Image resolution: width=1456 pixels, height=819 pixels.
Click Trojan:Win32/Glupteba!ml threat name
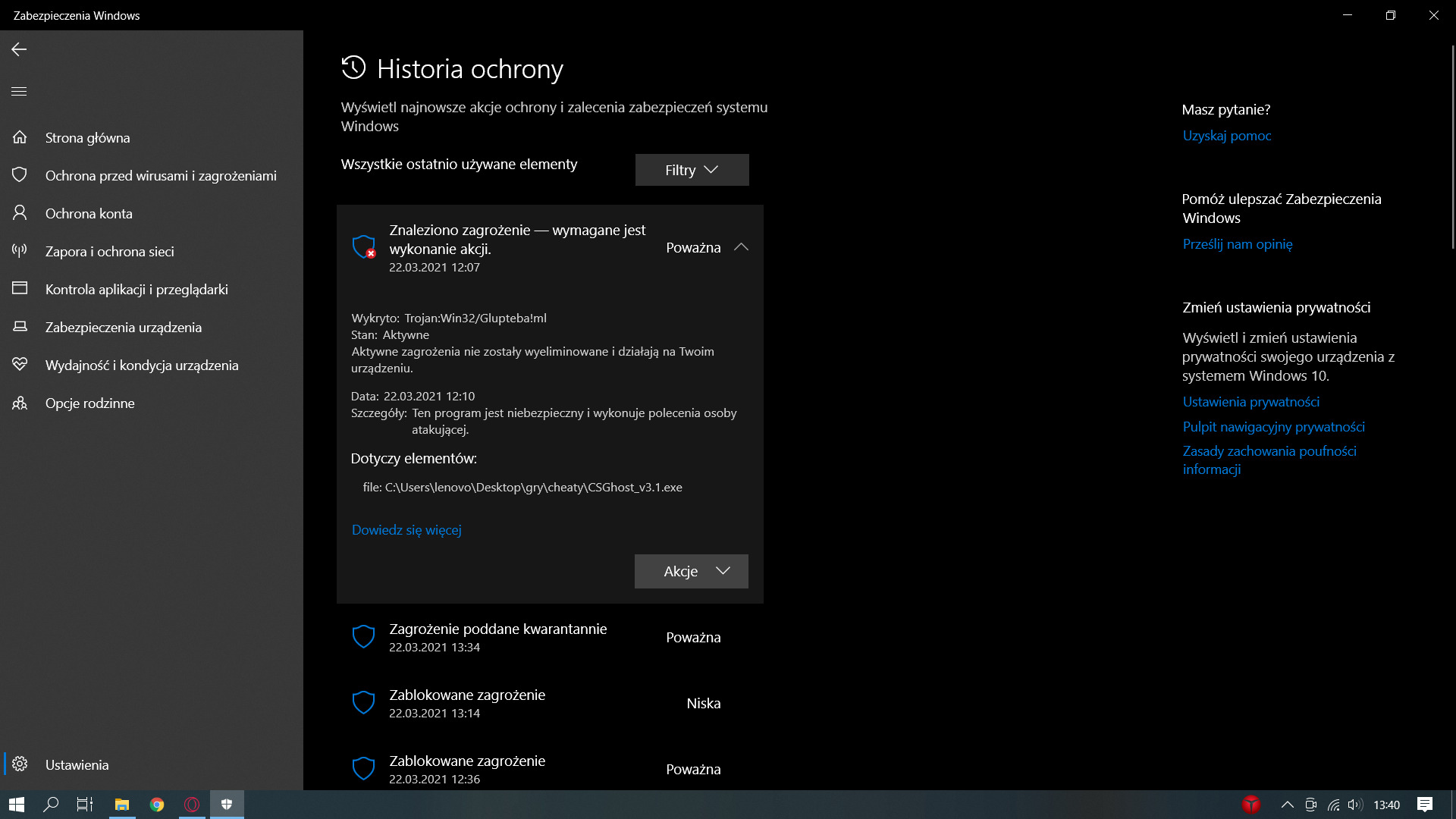click(475, 318)
